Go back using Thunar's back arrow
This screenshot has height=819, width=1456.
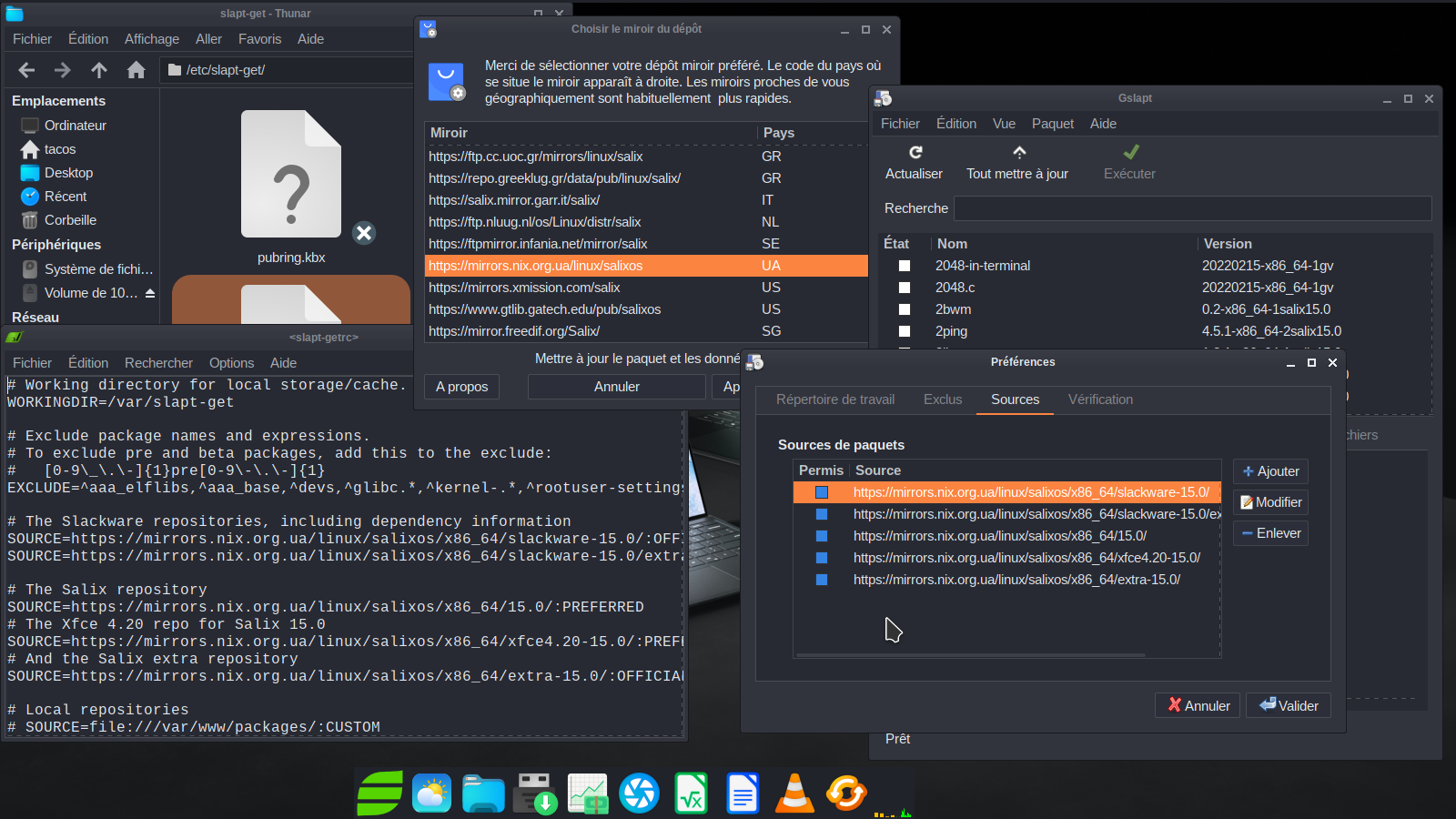pos(26,70)
